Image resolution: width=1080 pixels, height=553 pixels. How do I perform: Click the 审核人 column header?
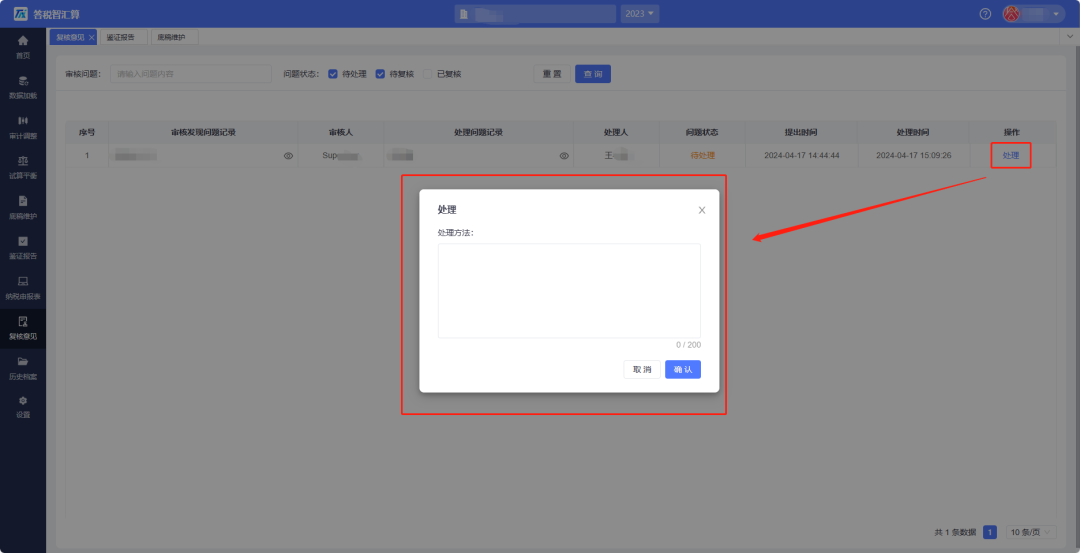(x=341, y=132)
